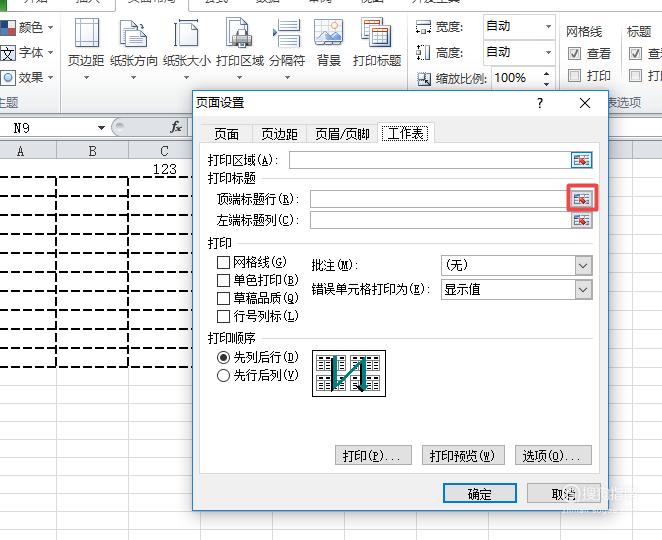Select the 先列后行(D) radio option
Image resolution: width=662 pixels, height=540 pixels.
click(223, 358)
